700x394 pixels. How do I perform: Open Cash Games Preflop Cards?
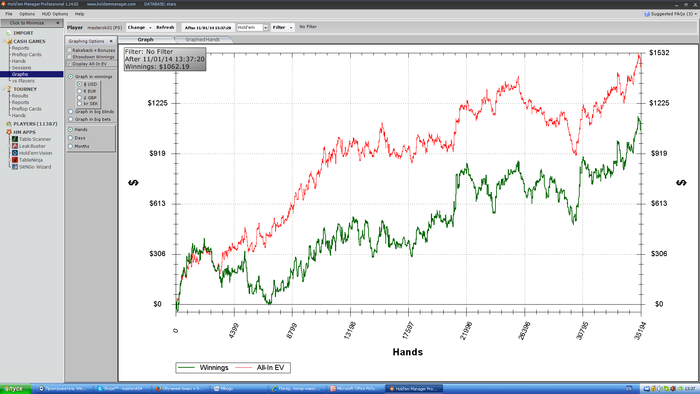point(26,54)
